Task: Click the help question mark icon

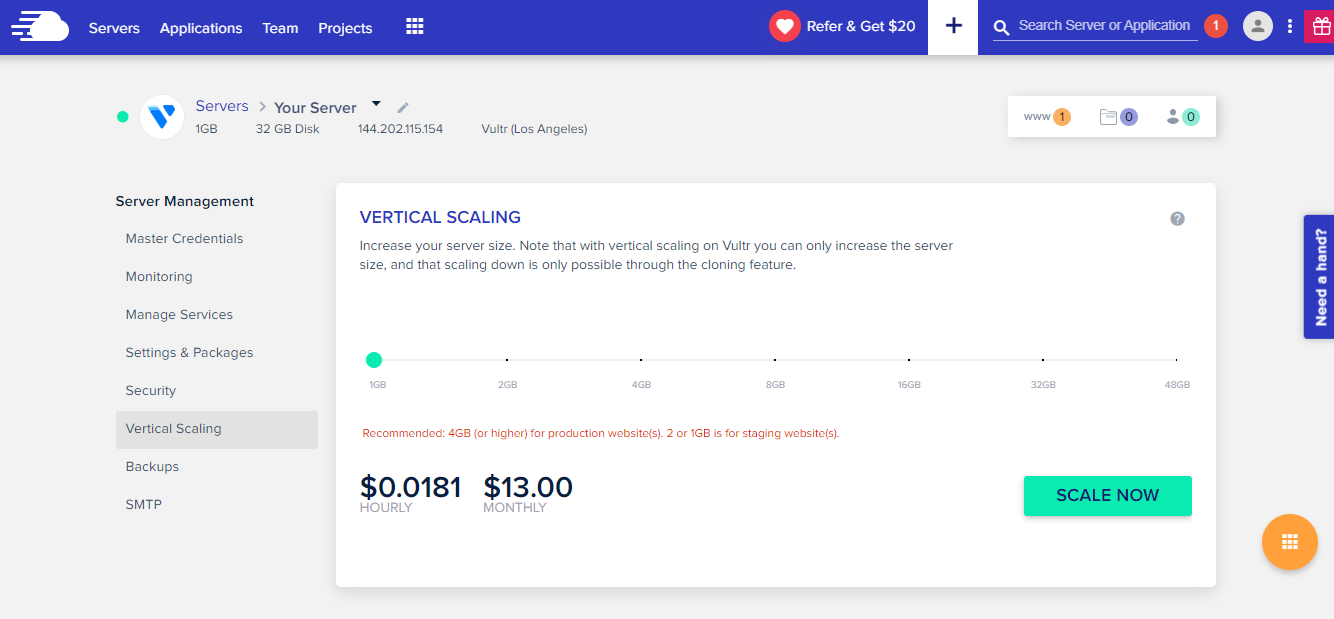Action: [x=1177, y=218]
